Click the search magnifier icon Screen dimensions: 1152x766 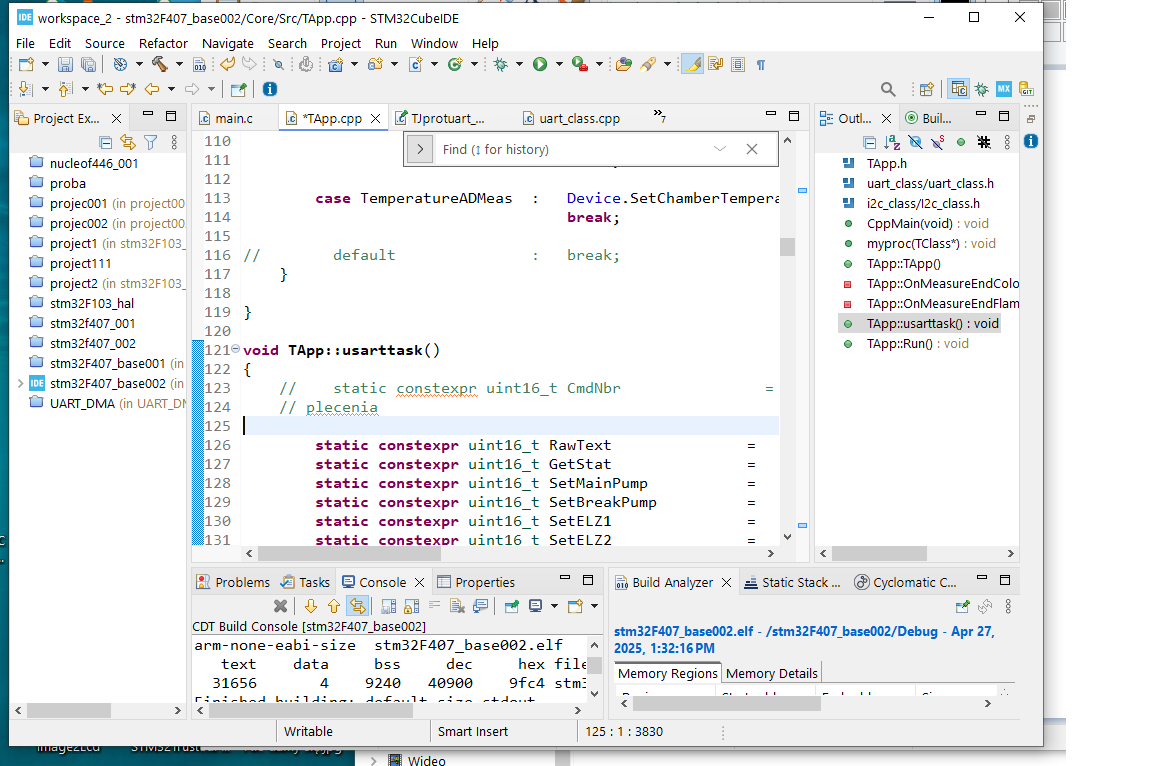click(x=887, y=89)
